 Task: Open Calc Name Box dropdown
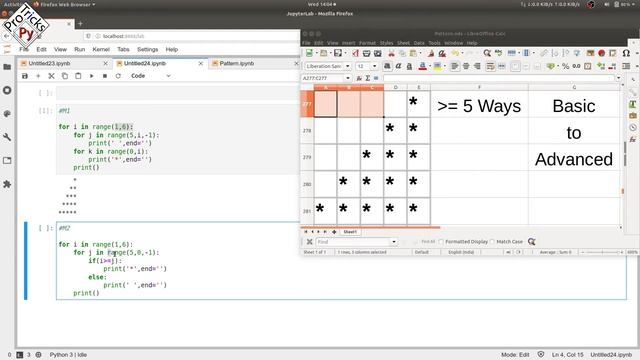348,78
